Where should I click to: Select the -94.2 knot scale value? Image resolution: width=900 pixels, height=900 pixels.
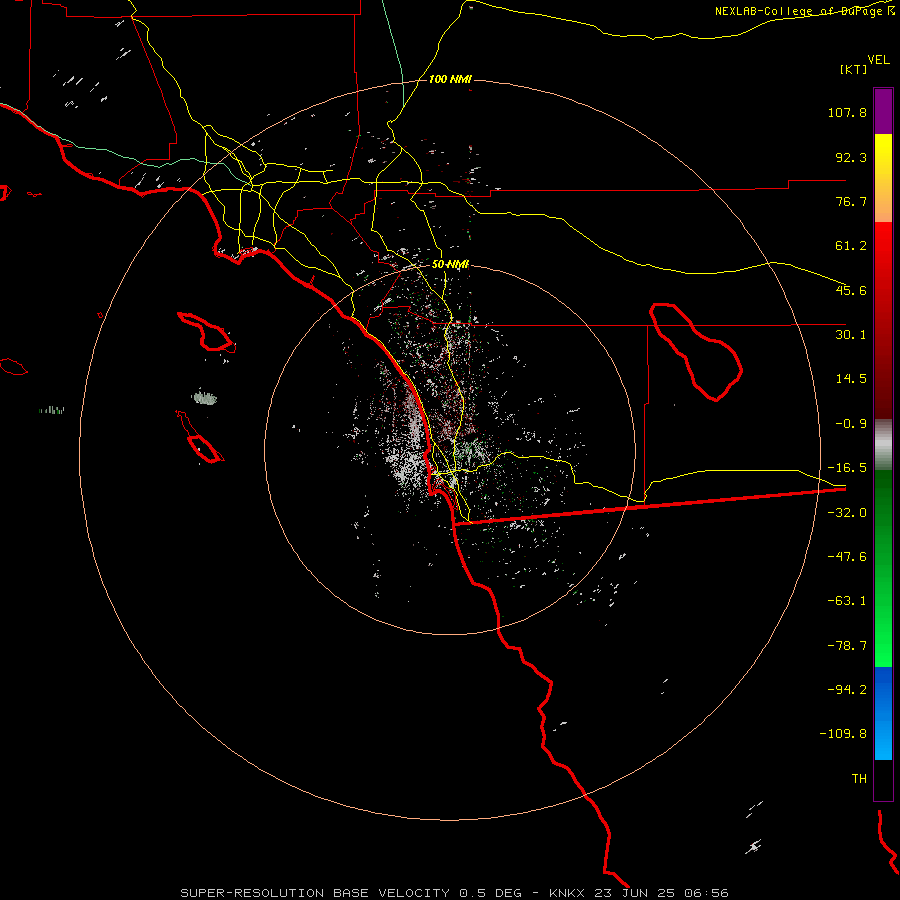tap(847, 689)
